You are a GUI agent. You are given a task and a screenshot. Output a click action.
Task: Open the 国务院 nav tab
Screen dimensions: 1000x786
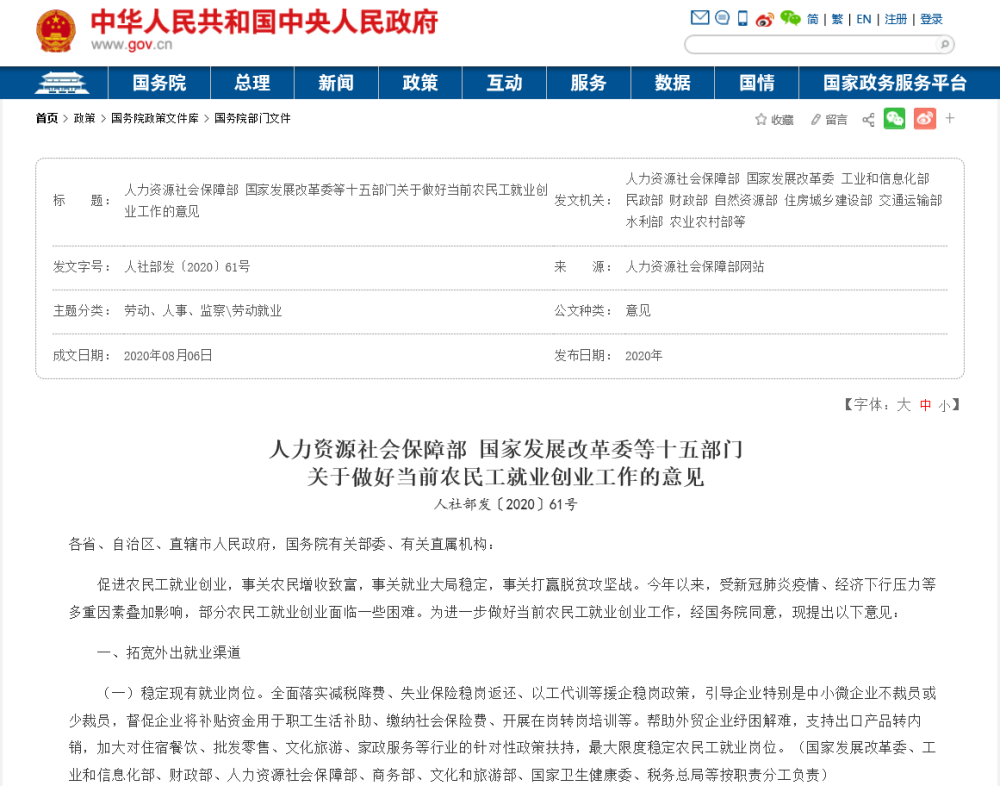tap(159, 82)
